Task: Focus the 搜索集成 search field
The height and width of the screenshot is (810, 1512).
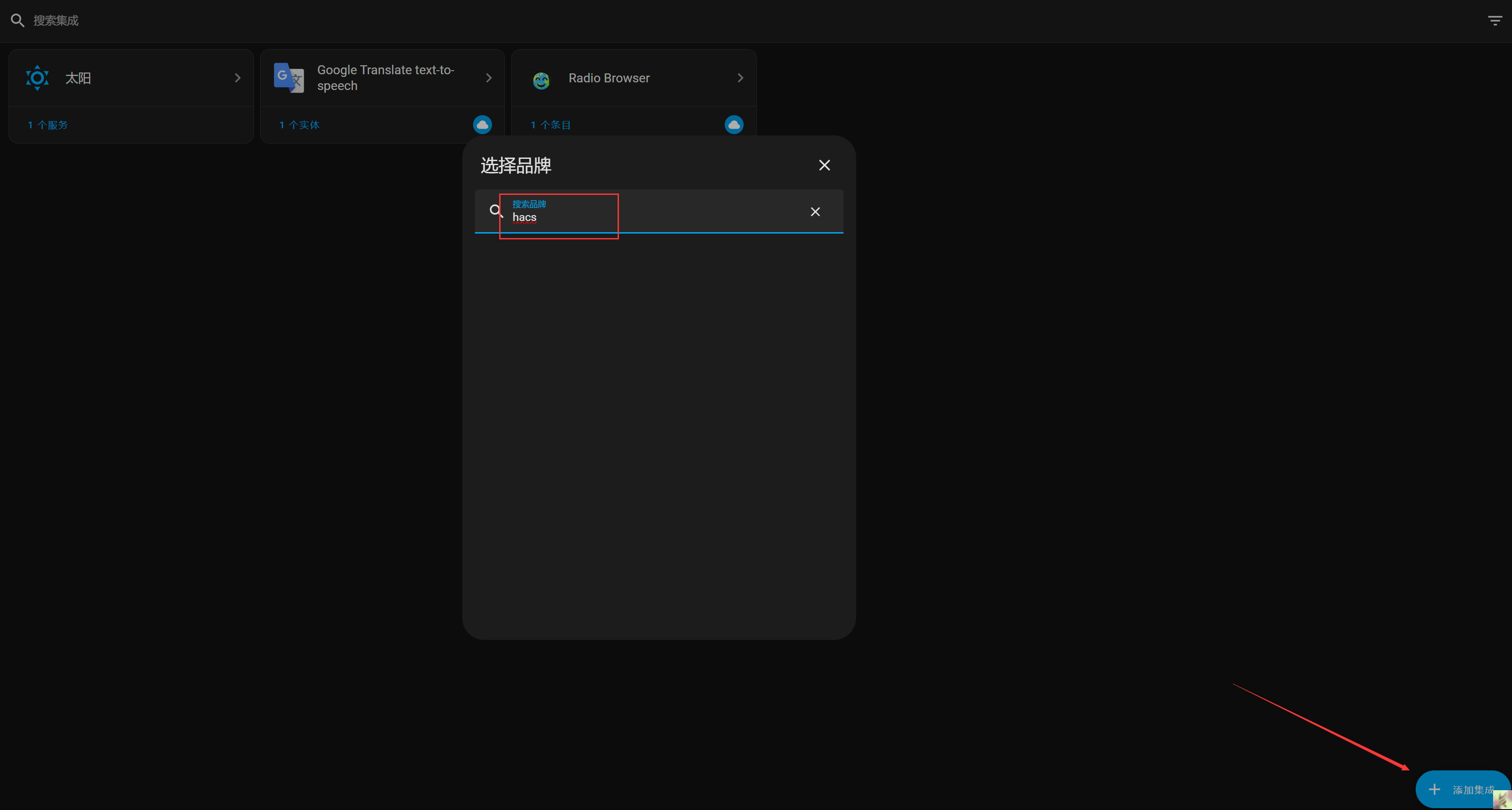Action: (x=745, y=21)
